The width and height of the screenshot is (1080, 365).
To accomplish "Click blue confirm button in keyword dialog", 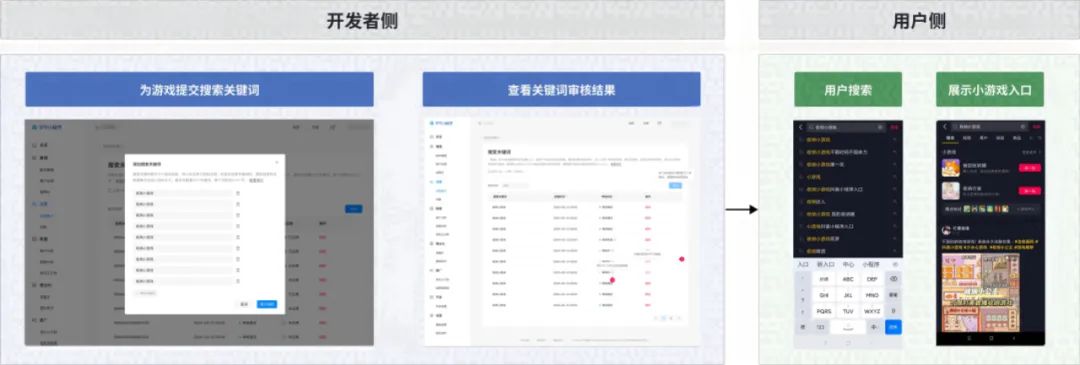I will (267, 304).
